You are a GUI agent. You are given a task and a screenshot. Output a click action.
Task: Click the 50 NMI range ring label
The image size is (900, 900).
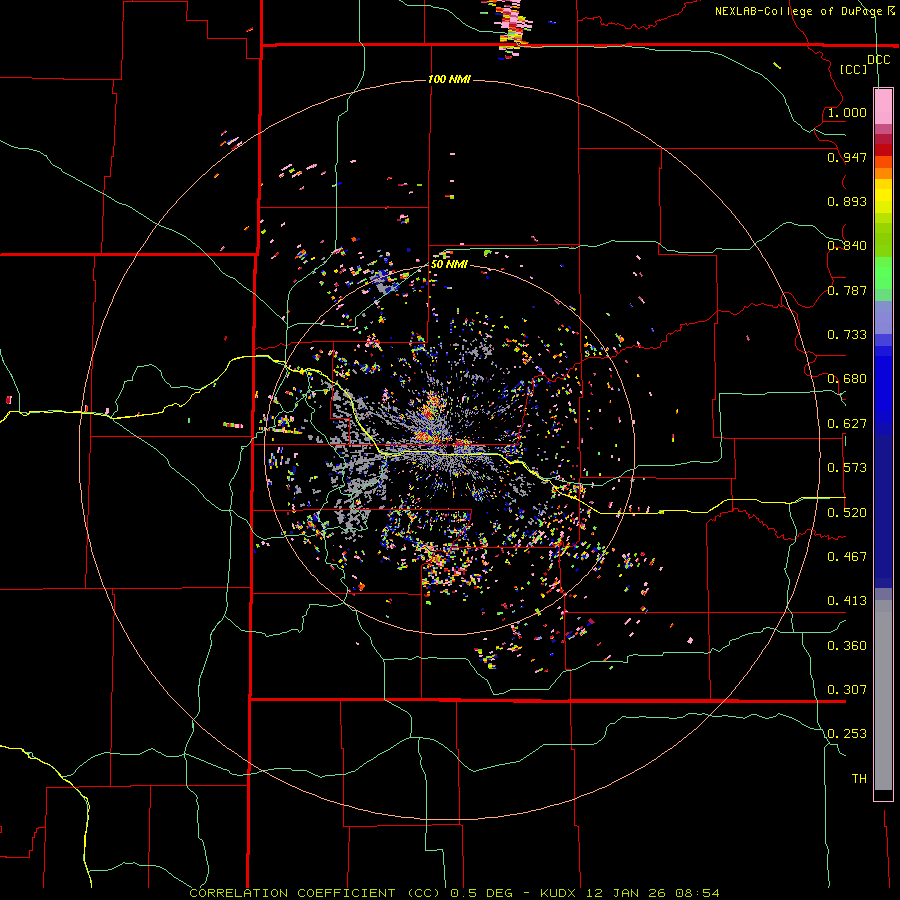pyautogui.click(x=449, y=264)
